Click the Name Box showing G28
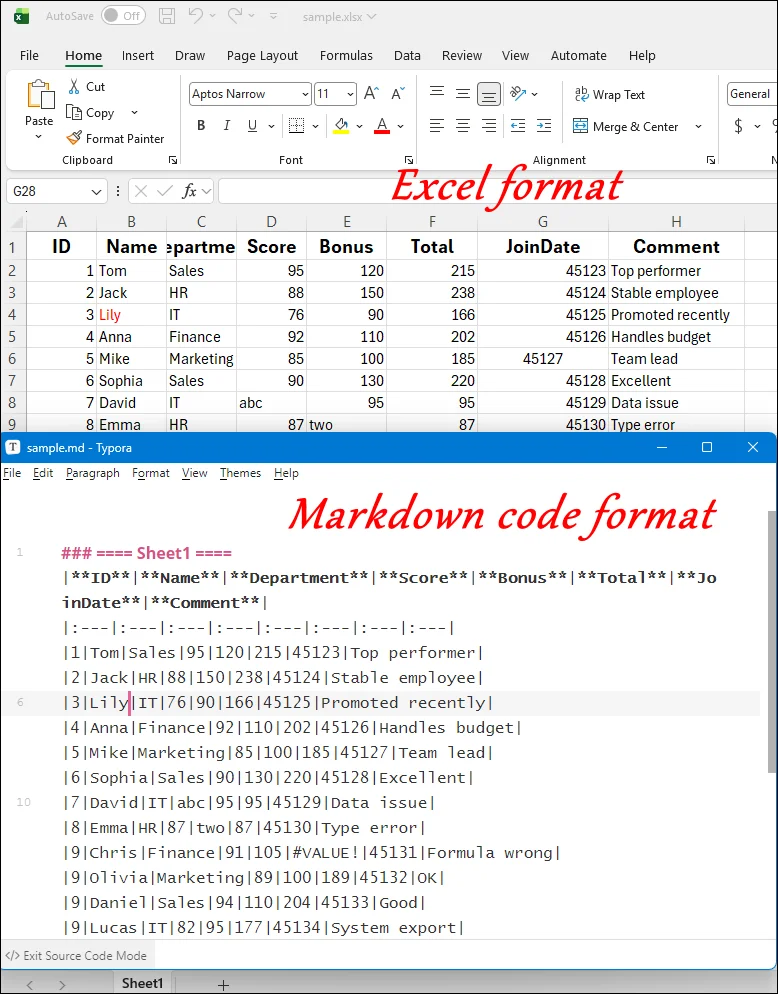Viewport: 778px width, 994px height. tap(56, 191)
